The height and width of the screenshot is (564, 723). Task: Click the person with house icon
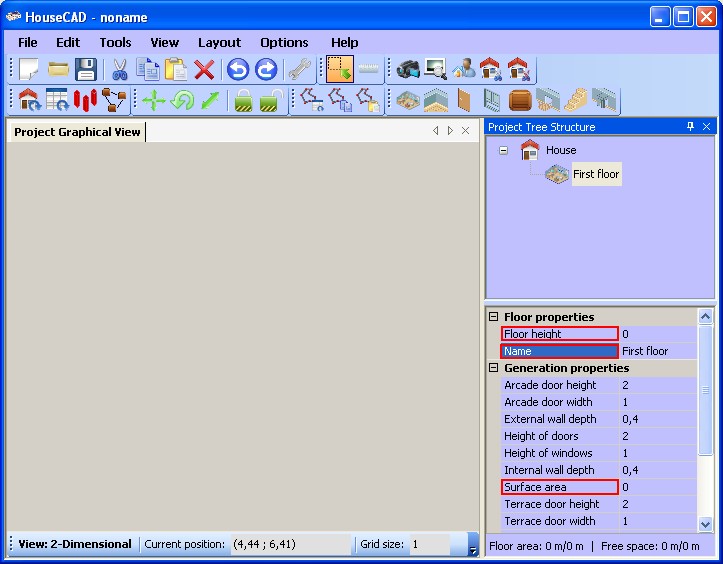(464, 69)
